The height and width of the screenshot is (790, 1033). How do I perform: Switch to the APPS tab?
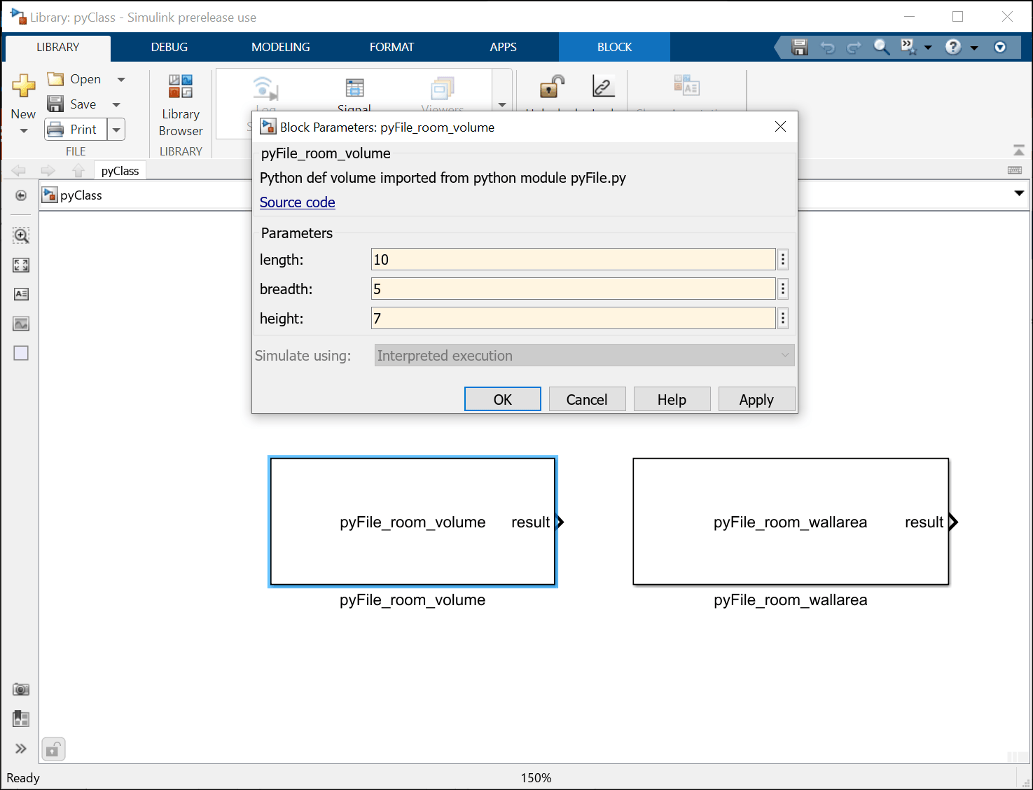click(x=503, y=47)
